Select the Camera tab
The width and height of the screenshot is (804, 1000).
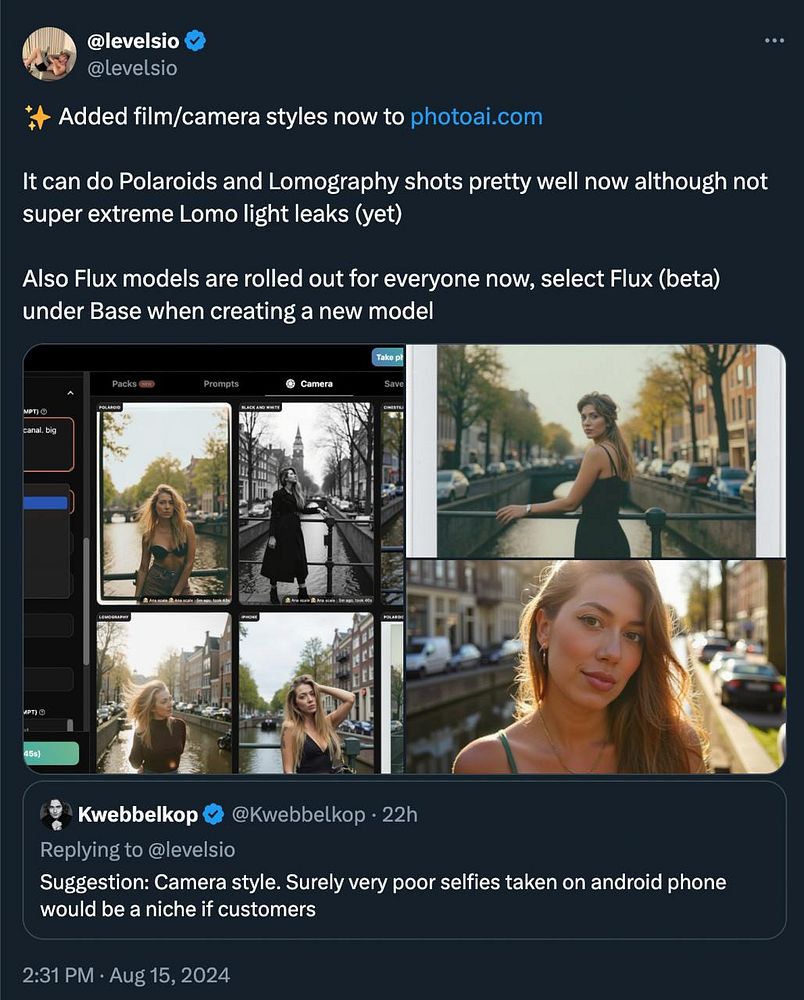pos(309,384)
